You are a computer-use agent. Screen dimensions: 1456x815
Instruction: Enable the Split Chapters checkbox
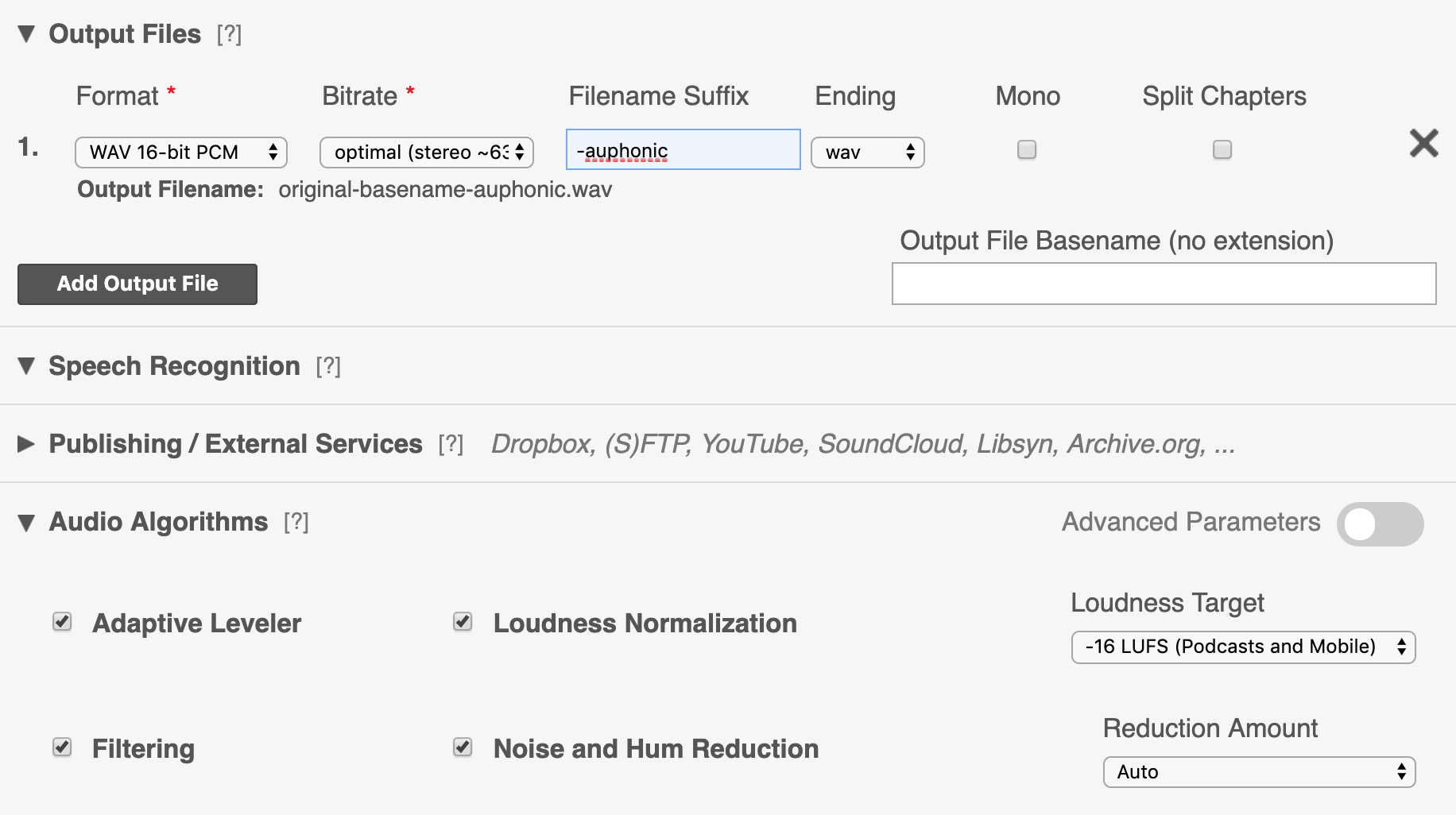1222,149
